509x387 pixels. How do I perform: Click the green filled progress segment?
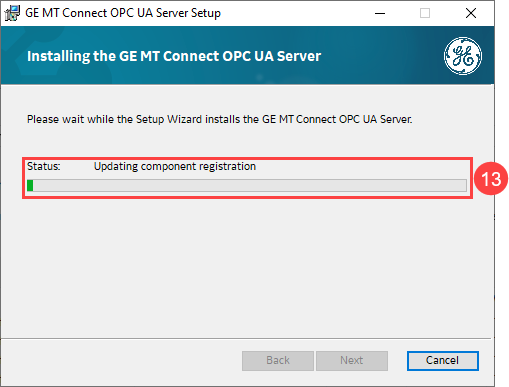click(x=30, y=185)
